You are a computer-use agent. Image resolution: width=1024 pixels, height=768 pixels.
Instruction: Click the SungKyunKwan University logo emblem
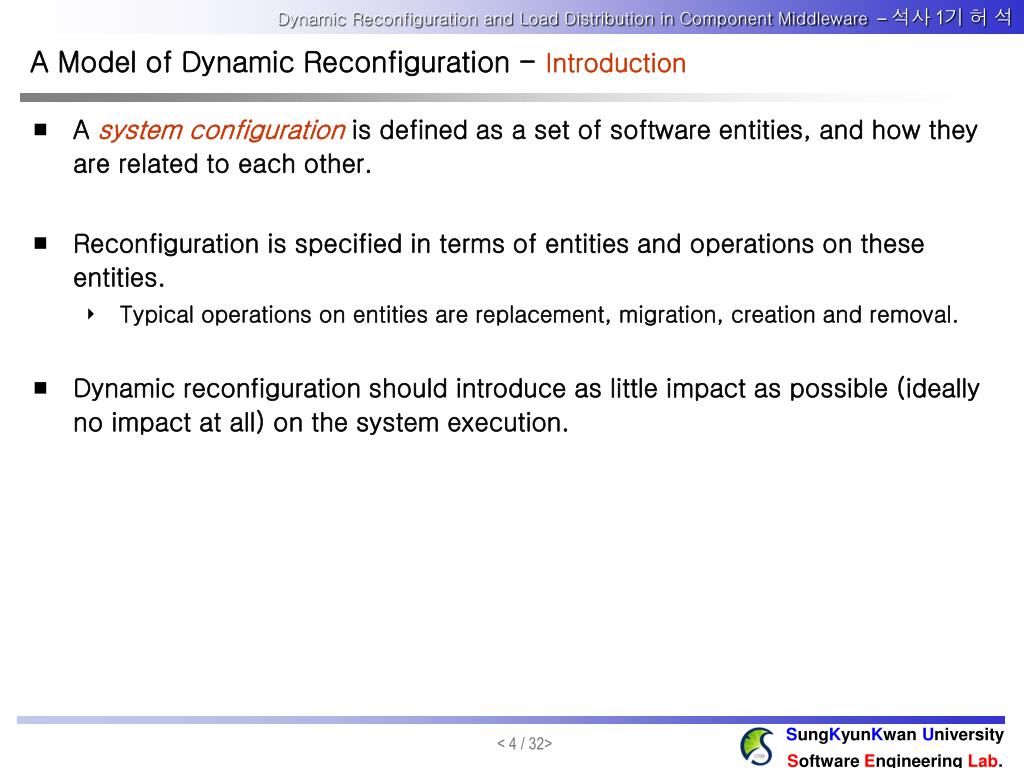click(757, 746)
